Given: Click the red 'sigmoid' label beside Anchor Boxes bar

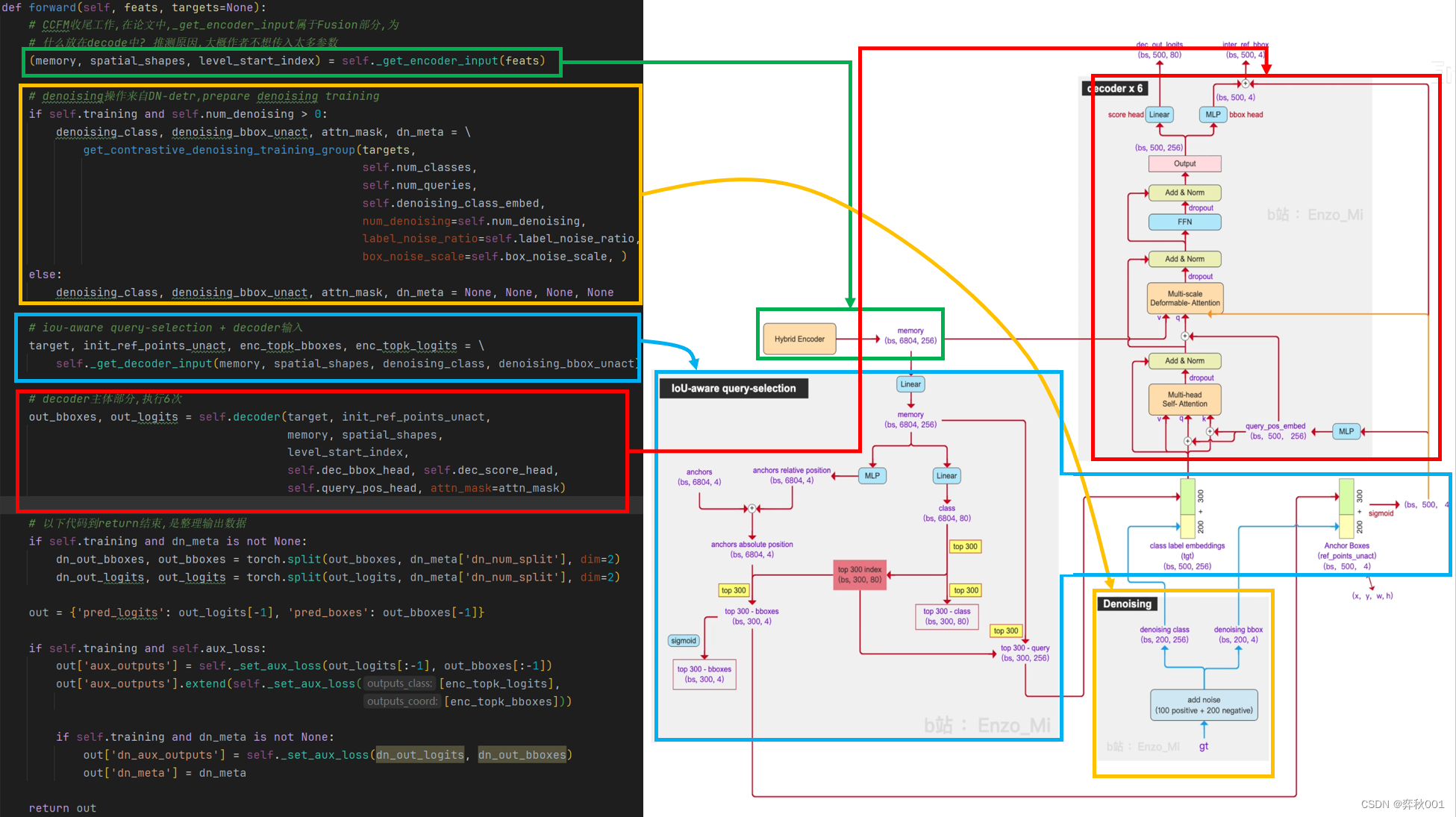Looking at the screenshot, I should 1381,513.
